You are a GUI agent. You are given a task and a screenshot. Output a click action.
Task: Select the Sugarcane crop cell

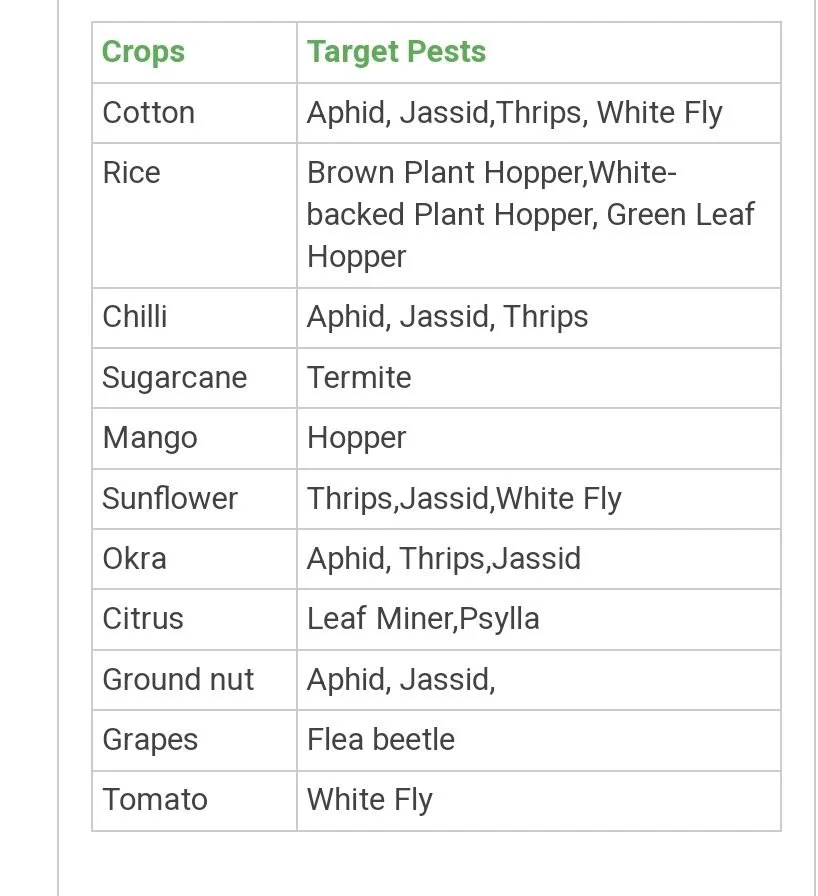pos(175,378)
